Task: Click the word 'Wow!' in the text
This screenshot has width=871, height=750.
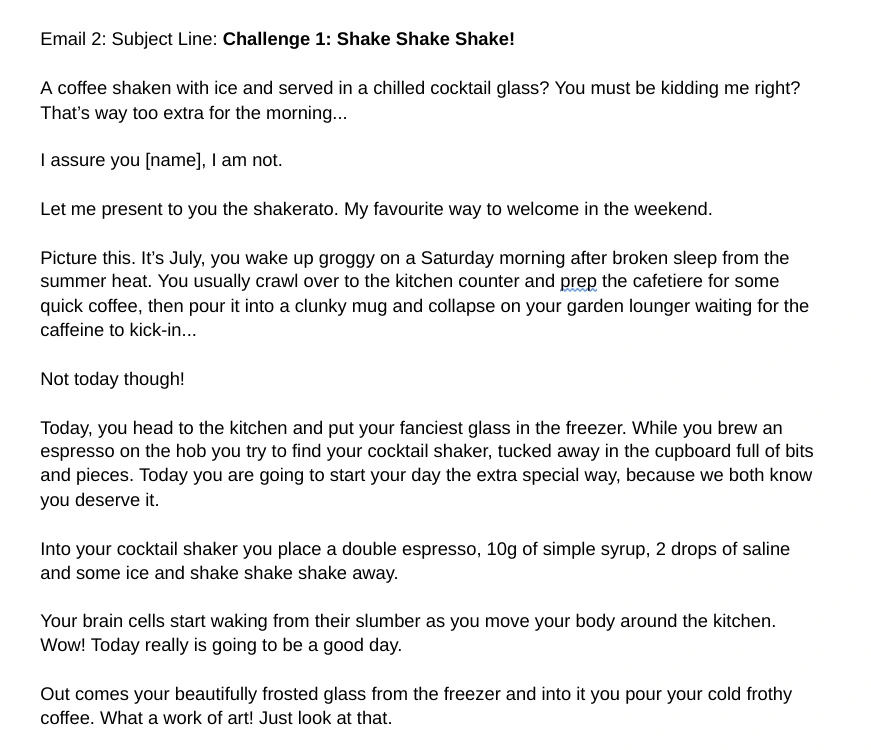Action: tap(63, 646)
